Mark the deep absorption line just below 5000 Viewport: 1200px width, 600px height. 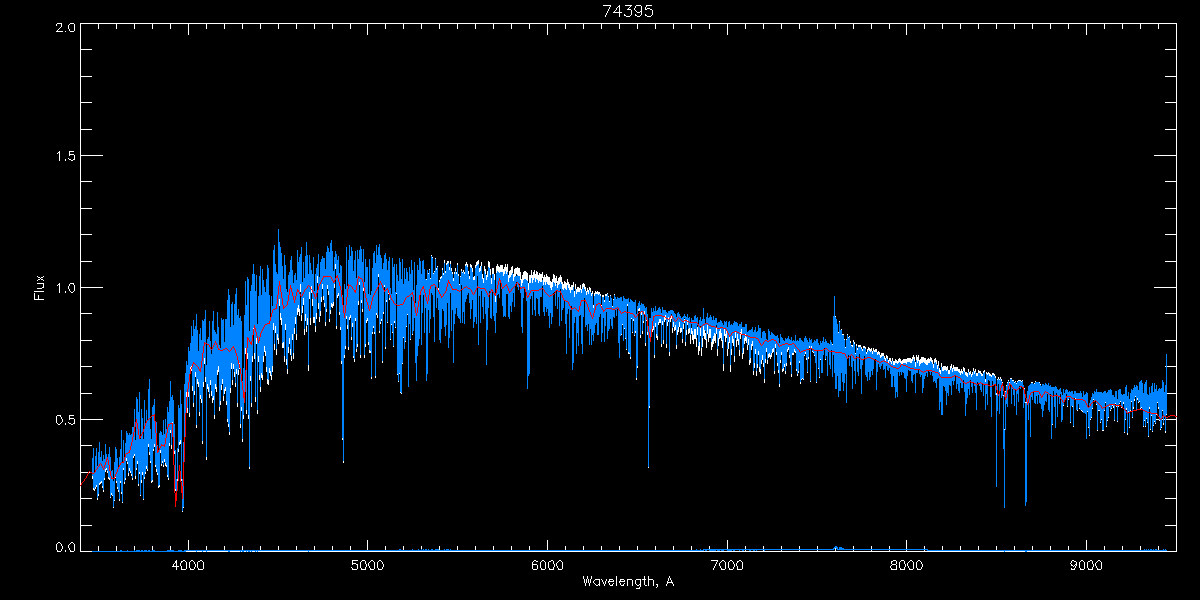tap(343, 440)
